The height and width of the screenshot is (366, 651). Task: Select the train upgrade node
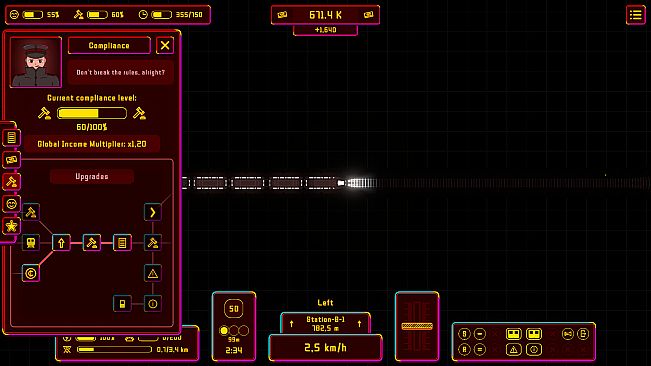(x=31, y=243)
